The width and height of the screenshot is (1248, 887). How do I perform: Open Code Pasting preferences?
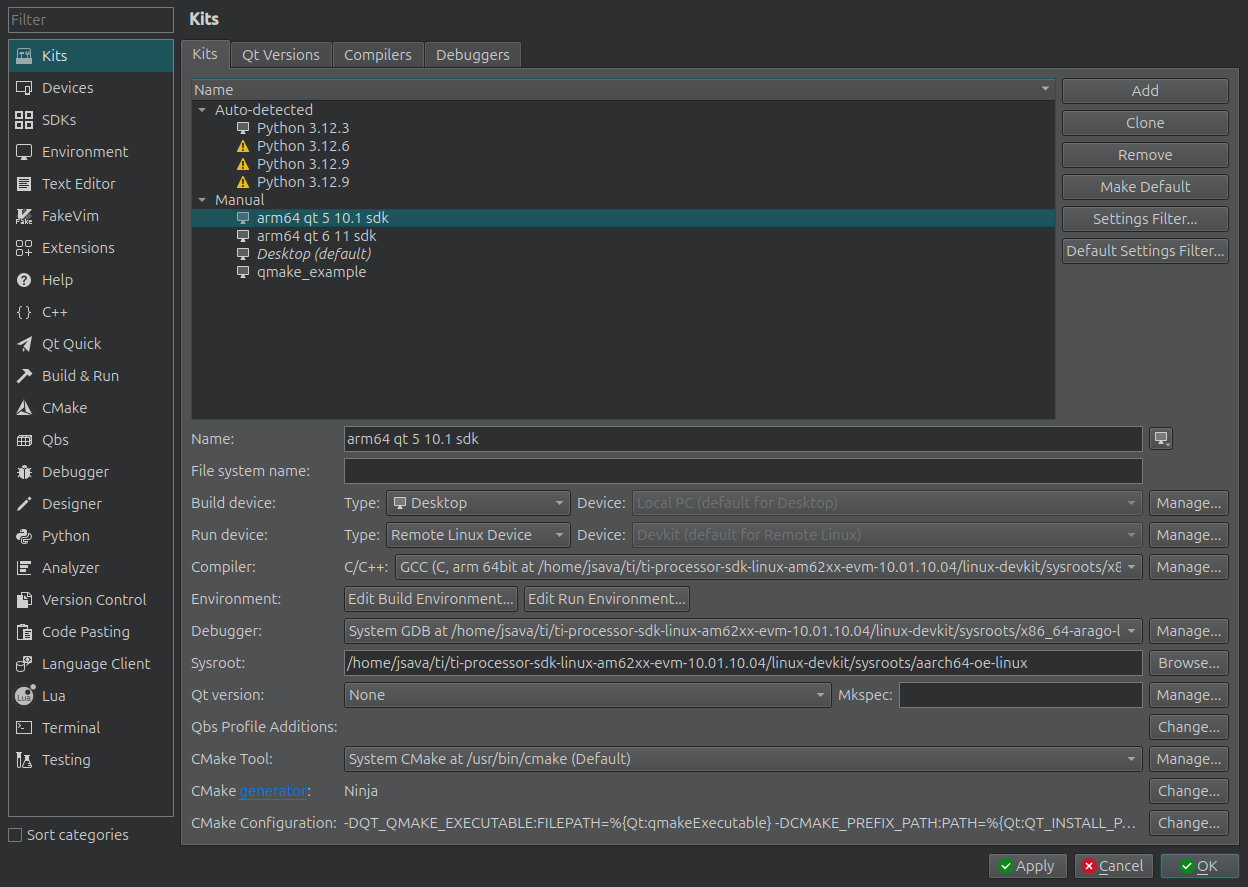[90, 632]
